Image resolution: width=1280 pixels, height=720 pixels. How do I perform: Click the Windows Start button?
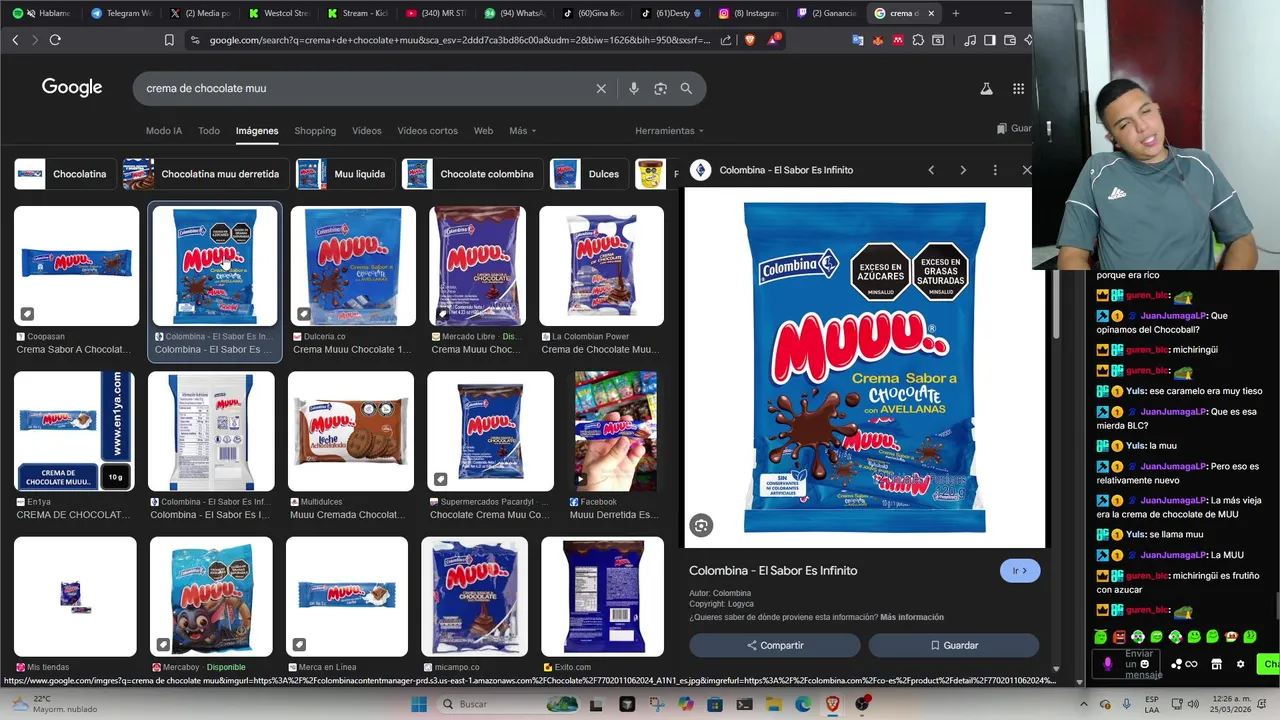[419, 704]
